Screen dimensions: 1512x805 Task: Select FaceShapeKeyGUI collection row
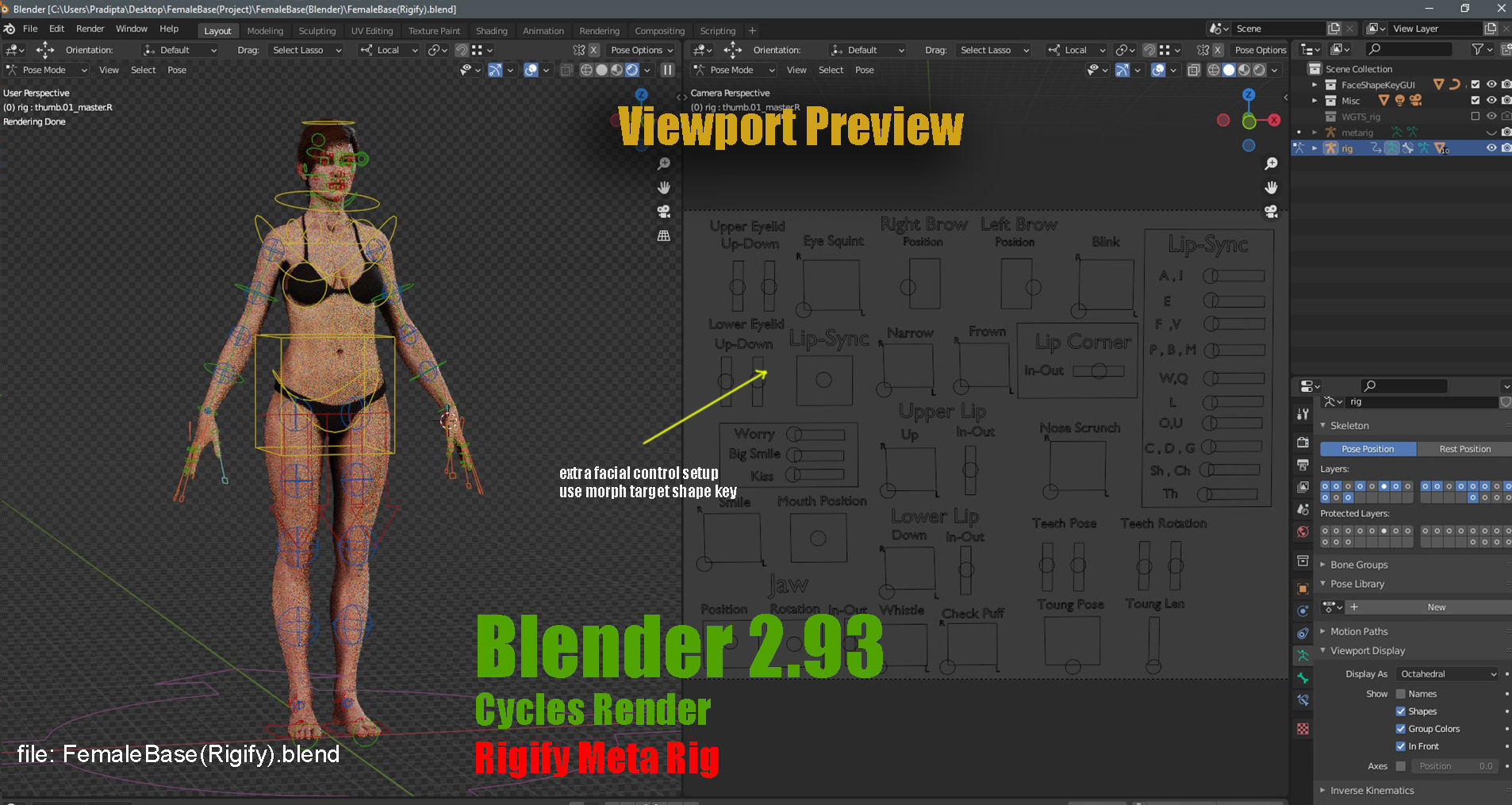[1378, 85]
